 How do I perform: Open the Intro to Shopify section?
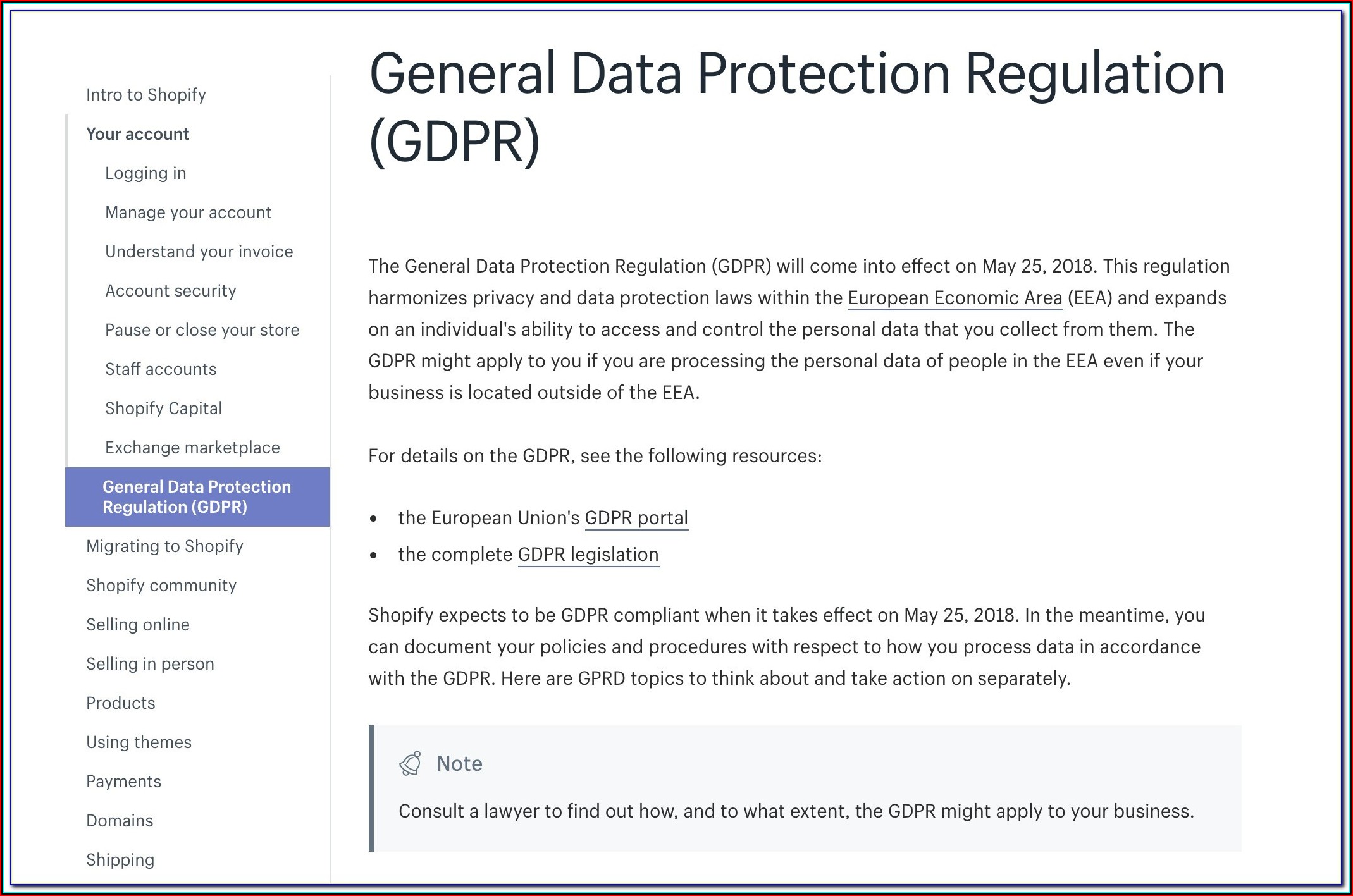coord(146,95)
